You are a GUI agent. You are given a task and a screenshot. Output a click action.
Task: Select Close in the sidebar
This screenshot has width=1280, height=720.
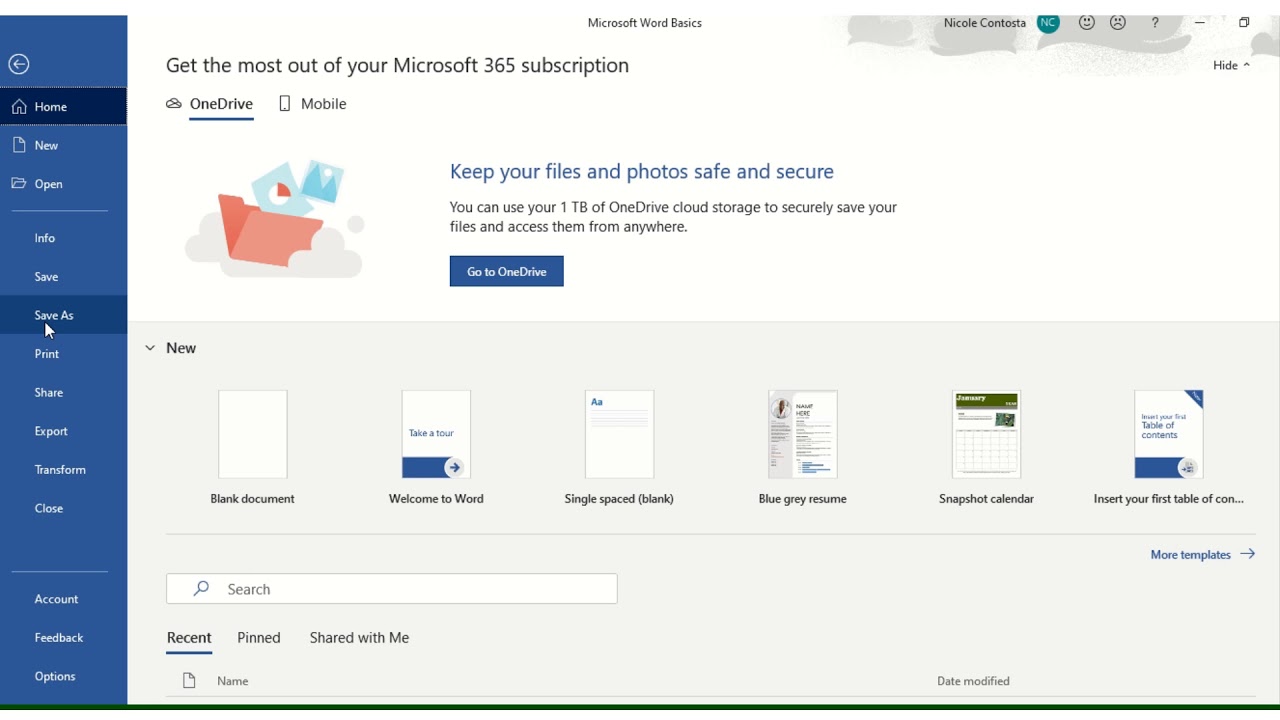coord(63,508)
